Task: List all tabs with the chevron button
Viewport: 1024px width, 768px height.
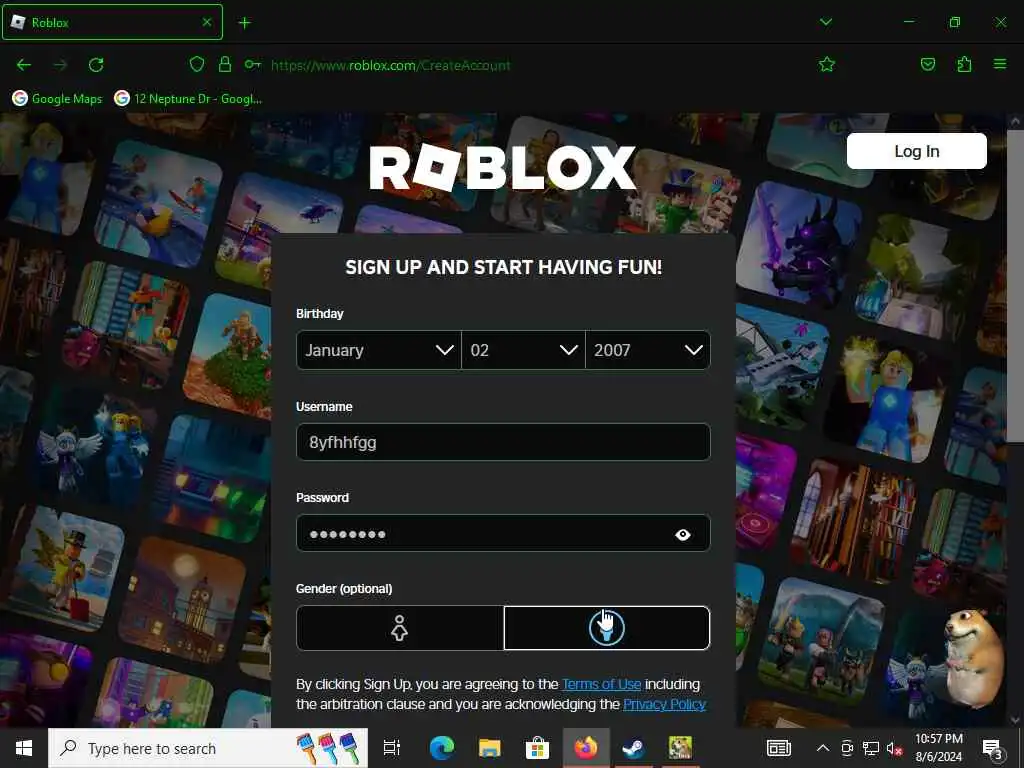Action: tap(826, 22)
